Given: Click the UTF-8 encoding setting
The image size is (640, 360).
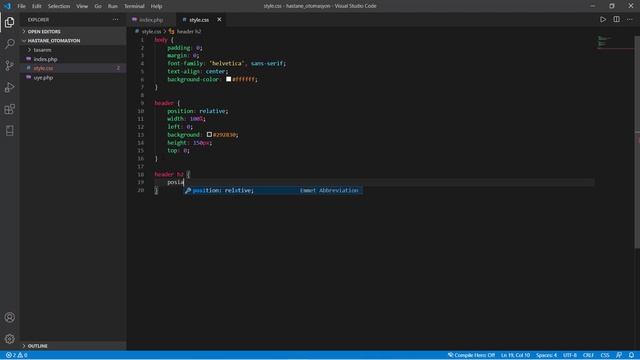Looking at the screenshot, I should 570,355.
